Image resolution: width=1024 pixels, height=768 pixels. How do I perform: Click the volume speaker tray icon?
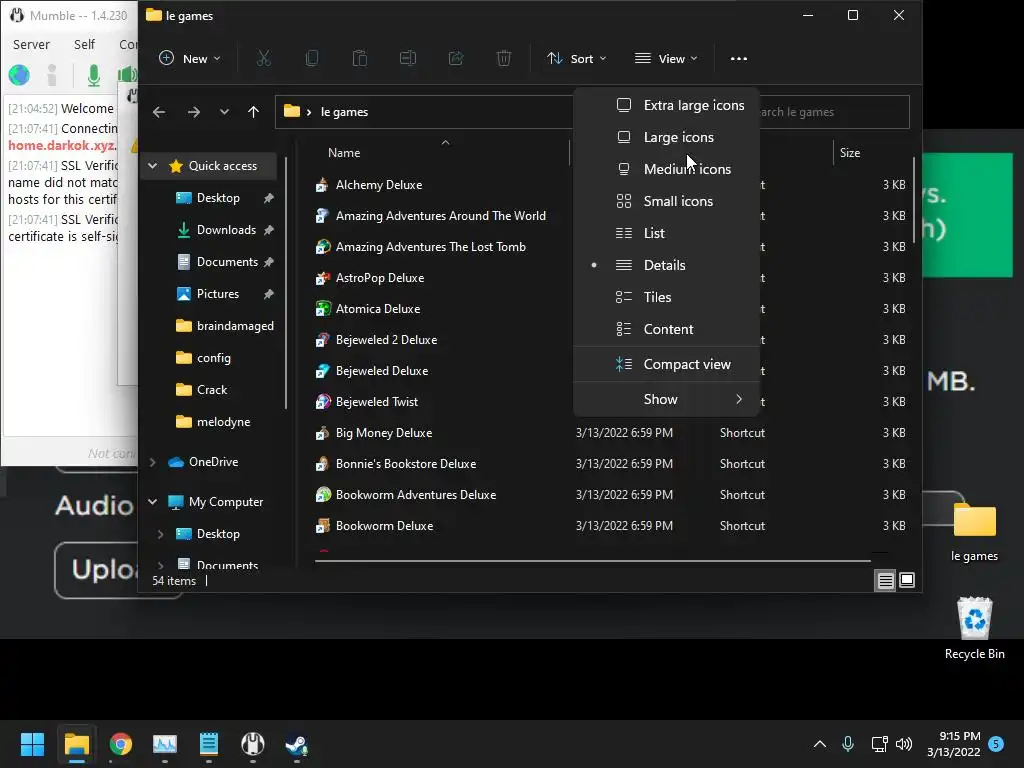click(x=904, y=744)
